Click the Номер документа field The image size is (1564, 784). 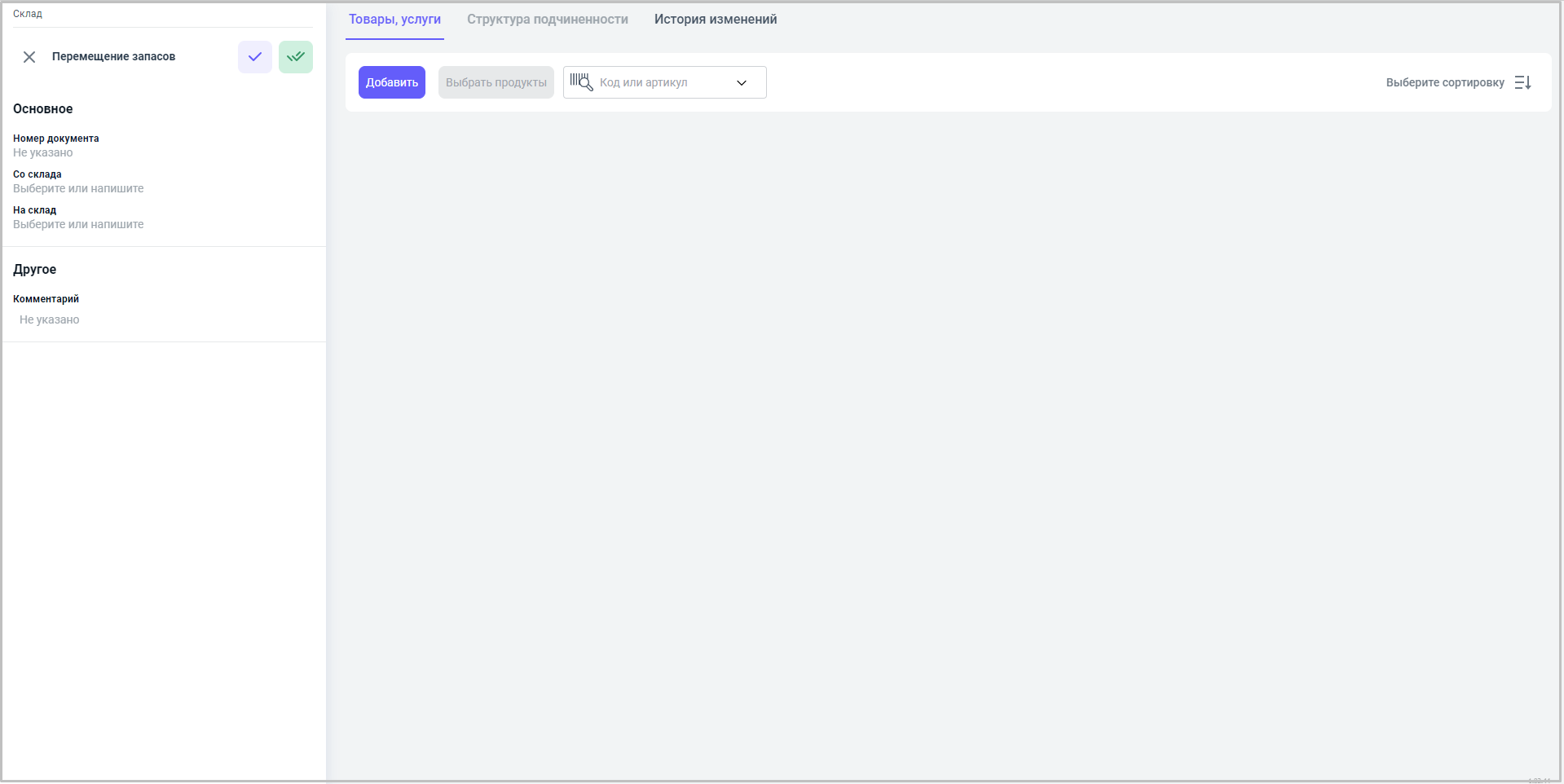(x=43, y=152)
